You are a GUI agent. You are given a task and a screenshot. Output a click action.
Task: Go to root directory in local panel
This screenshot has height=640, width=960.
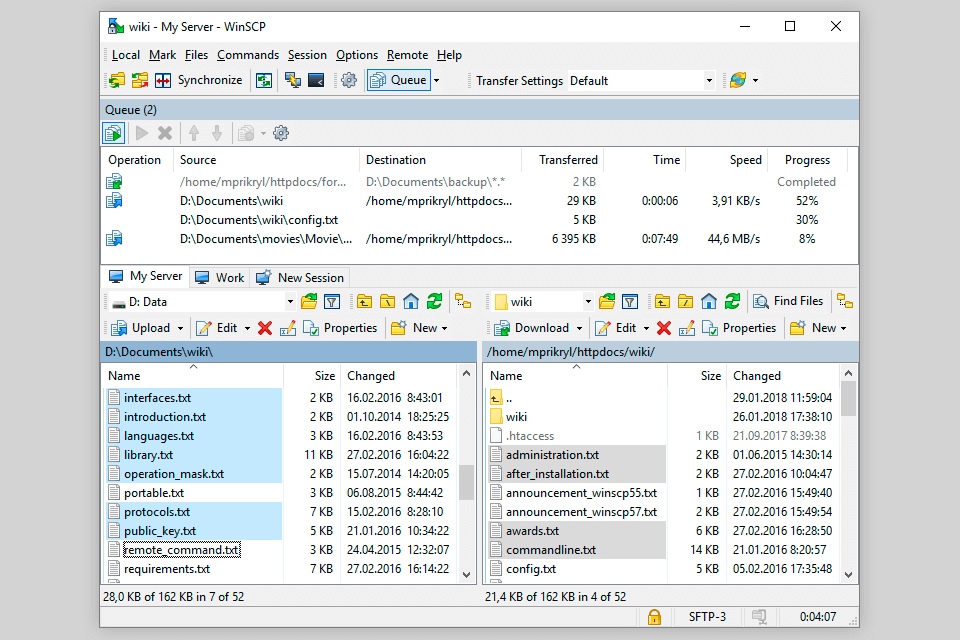(x=388, y=301)
